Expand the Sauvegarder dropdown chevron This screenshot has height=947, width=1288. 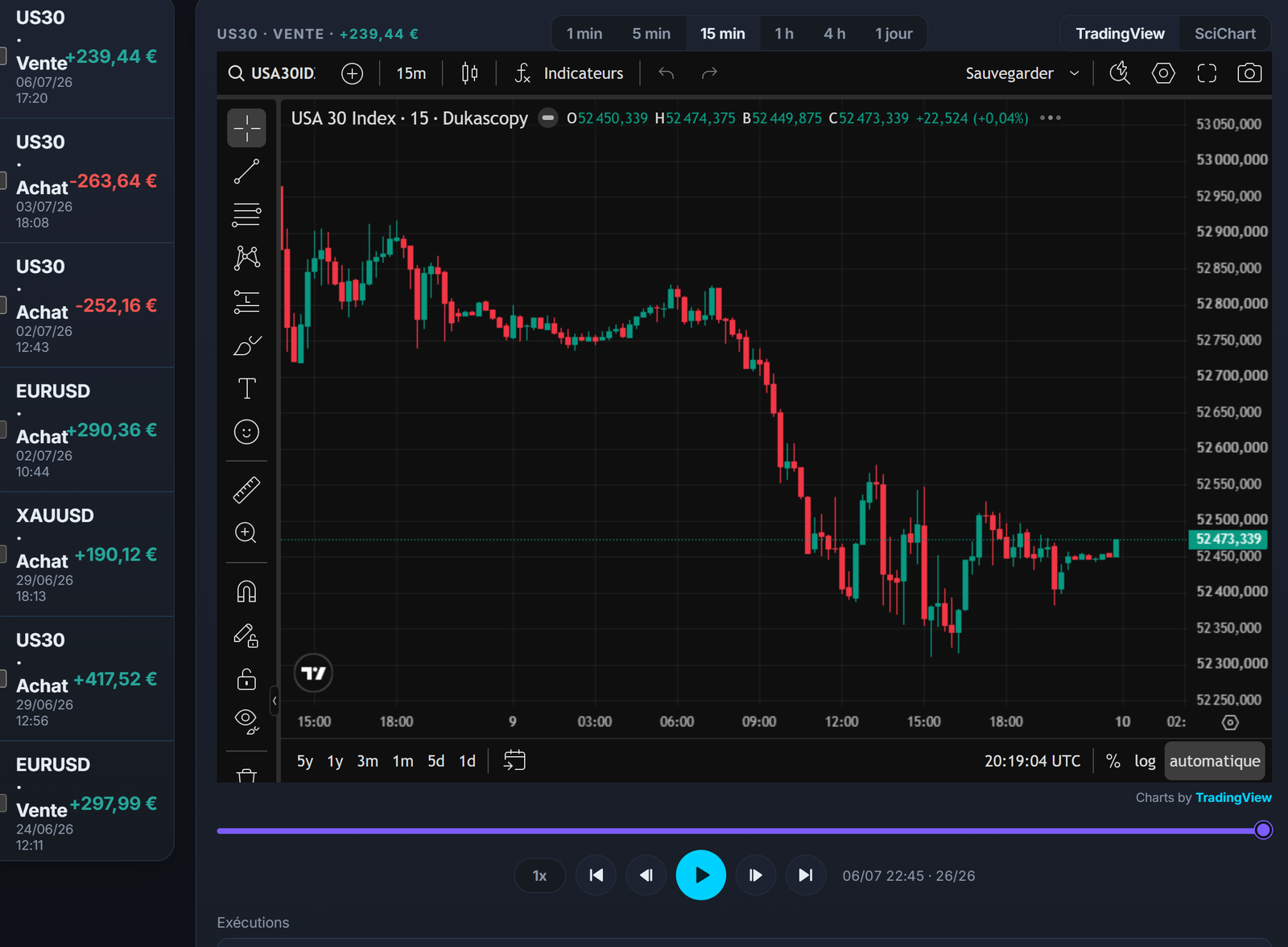click(x=1074, y=73)
